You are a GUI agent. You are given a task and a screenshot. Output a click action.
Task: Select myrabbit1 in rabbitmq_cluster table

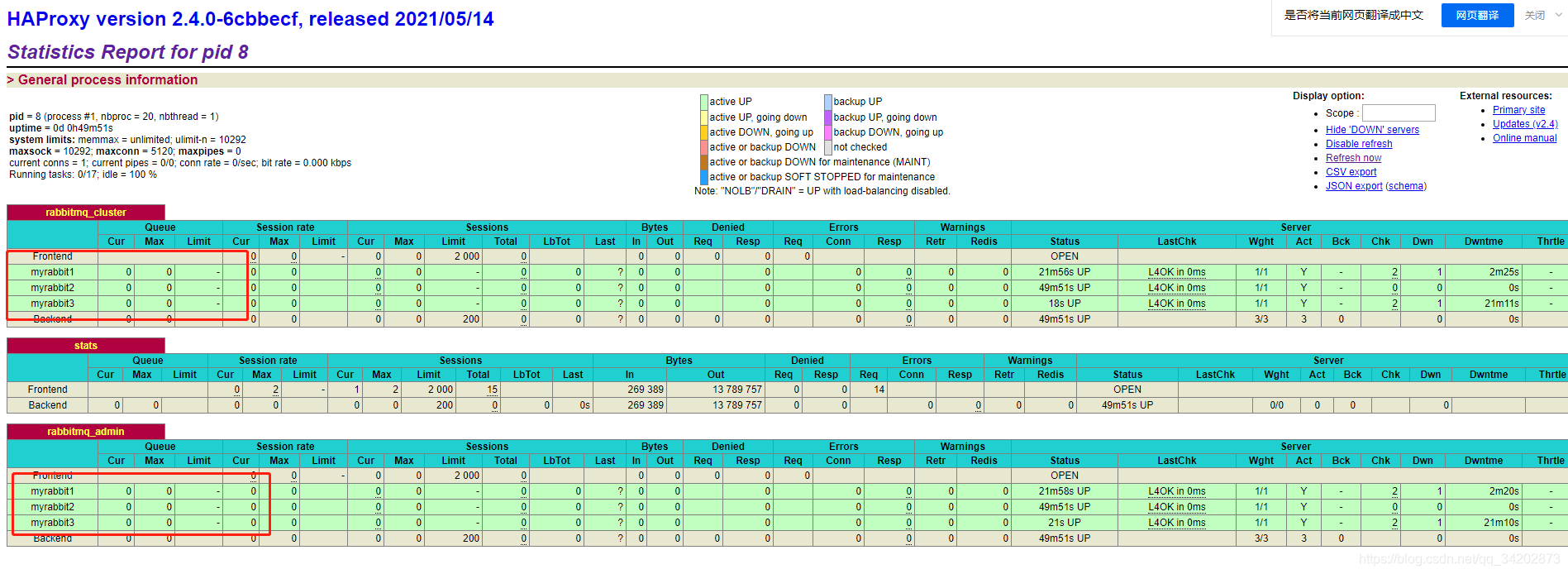point(52,272)
